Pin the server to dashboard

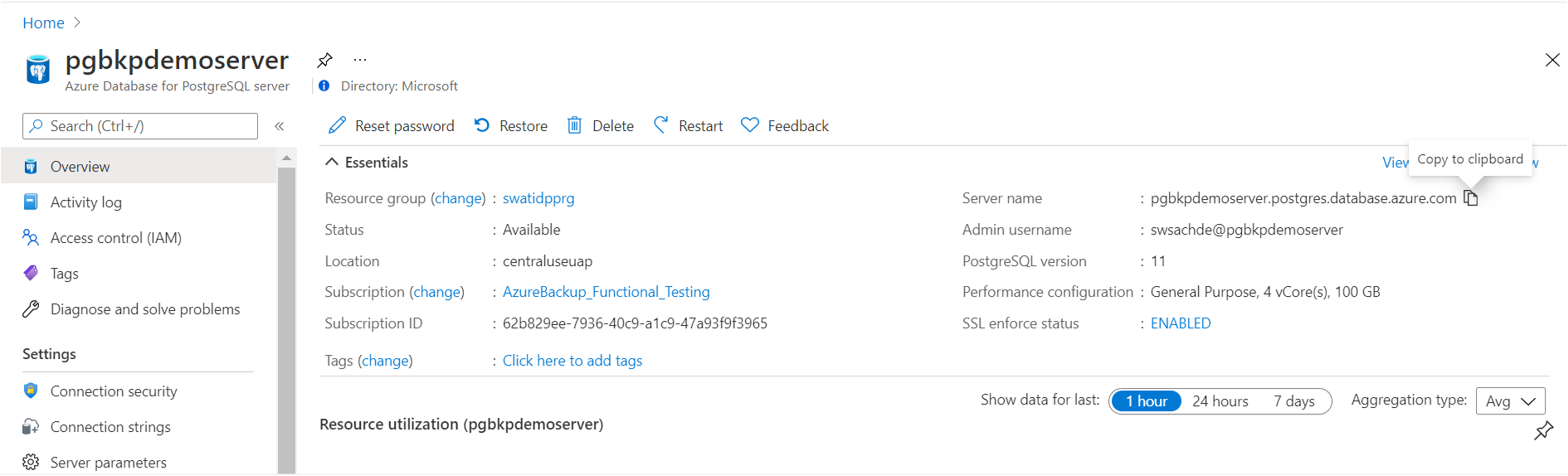pos(324,60)
